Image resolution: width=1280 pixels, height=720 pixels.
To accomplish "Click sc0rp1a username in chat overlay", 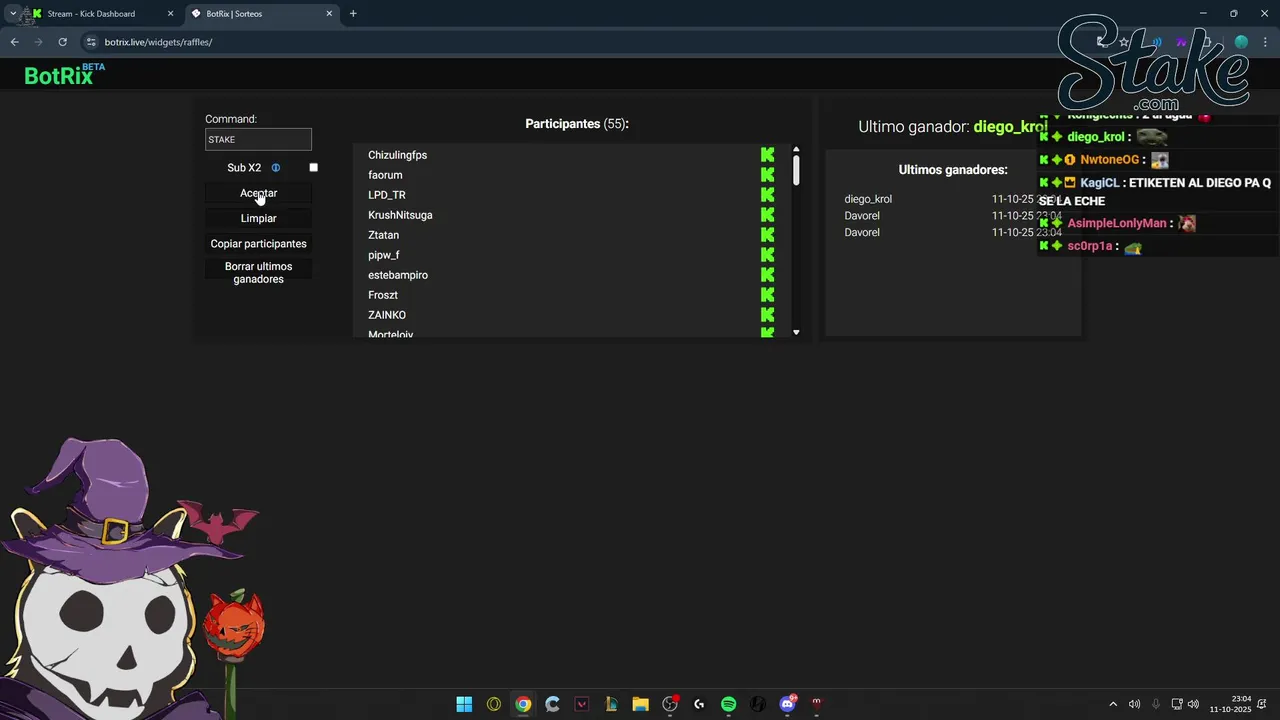I will coord(1089,246).
